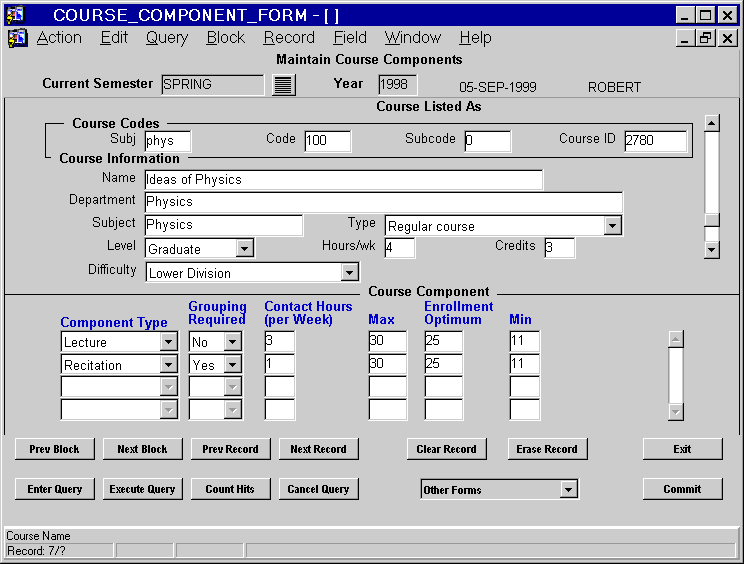
Task: Click the Name field Ideas of Physics
Action: click(344, 180)
